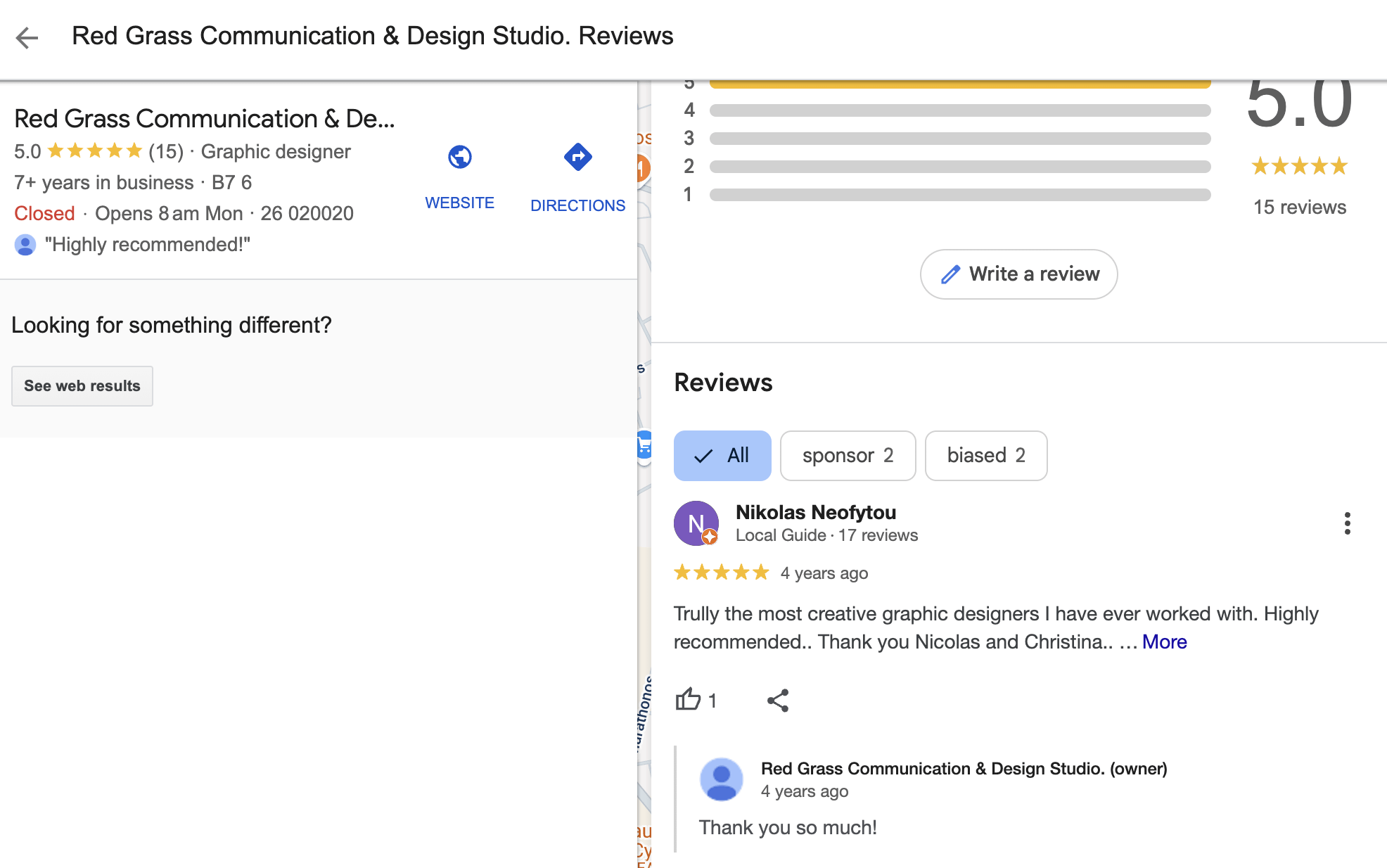The image size is (1387, 868).
Task: Click the owner reply avatar icon
Action: (721, 779)
